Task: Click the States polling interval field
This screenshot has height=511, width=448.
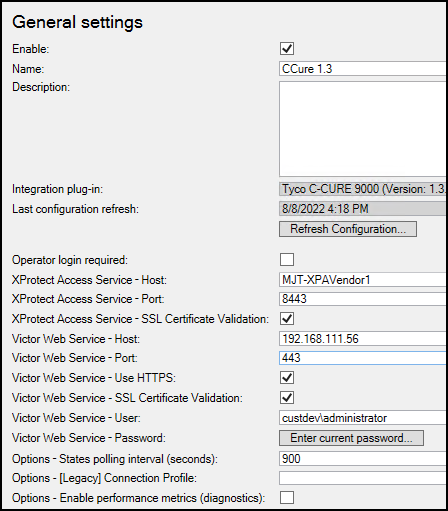Action: tap(363, 459)
